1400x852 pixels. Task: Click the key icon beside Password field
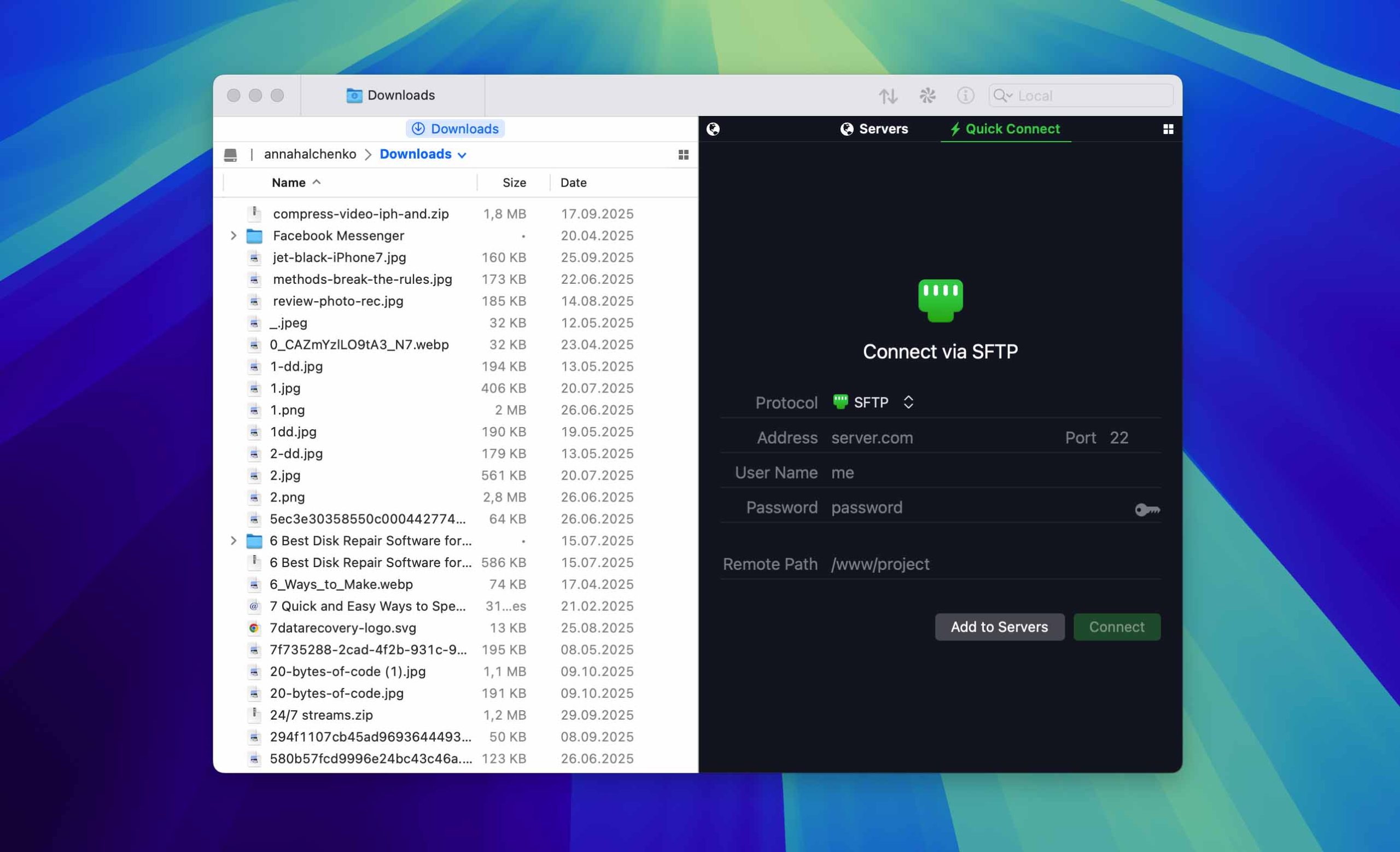[x=1147, y=510]
